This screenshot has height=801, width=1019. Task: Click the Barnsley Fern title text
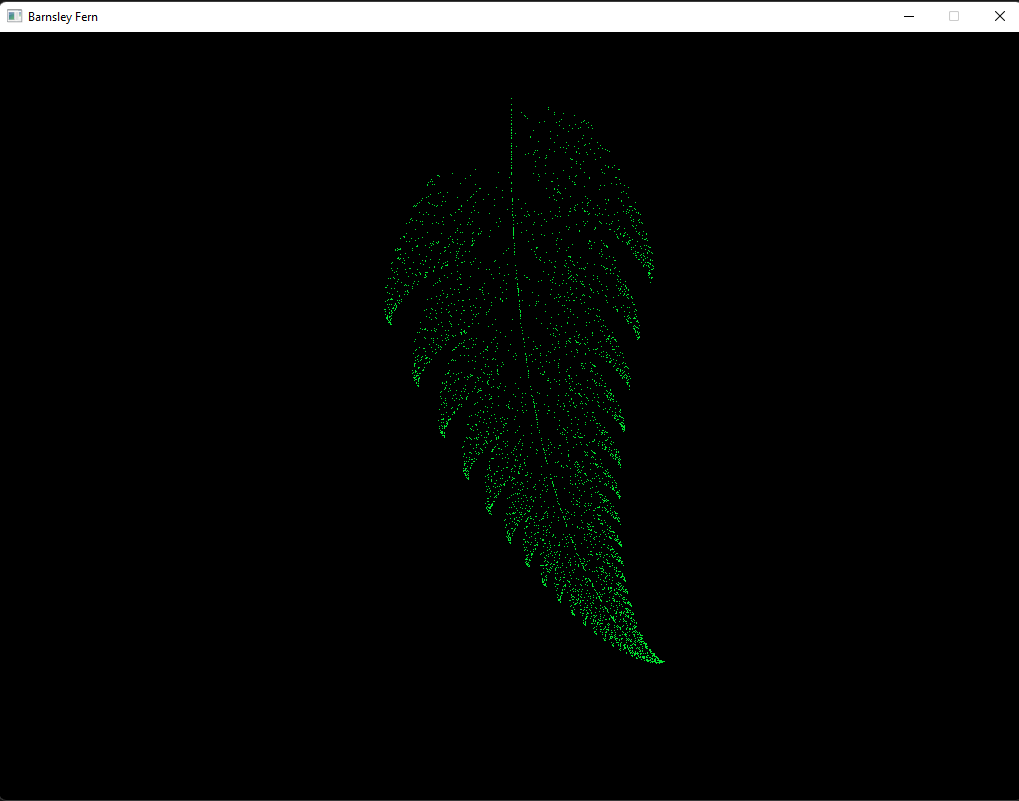pos(63,17)
